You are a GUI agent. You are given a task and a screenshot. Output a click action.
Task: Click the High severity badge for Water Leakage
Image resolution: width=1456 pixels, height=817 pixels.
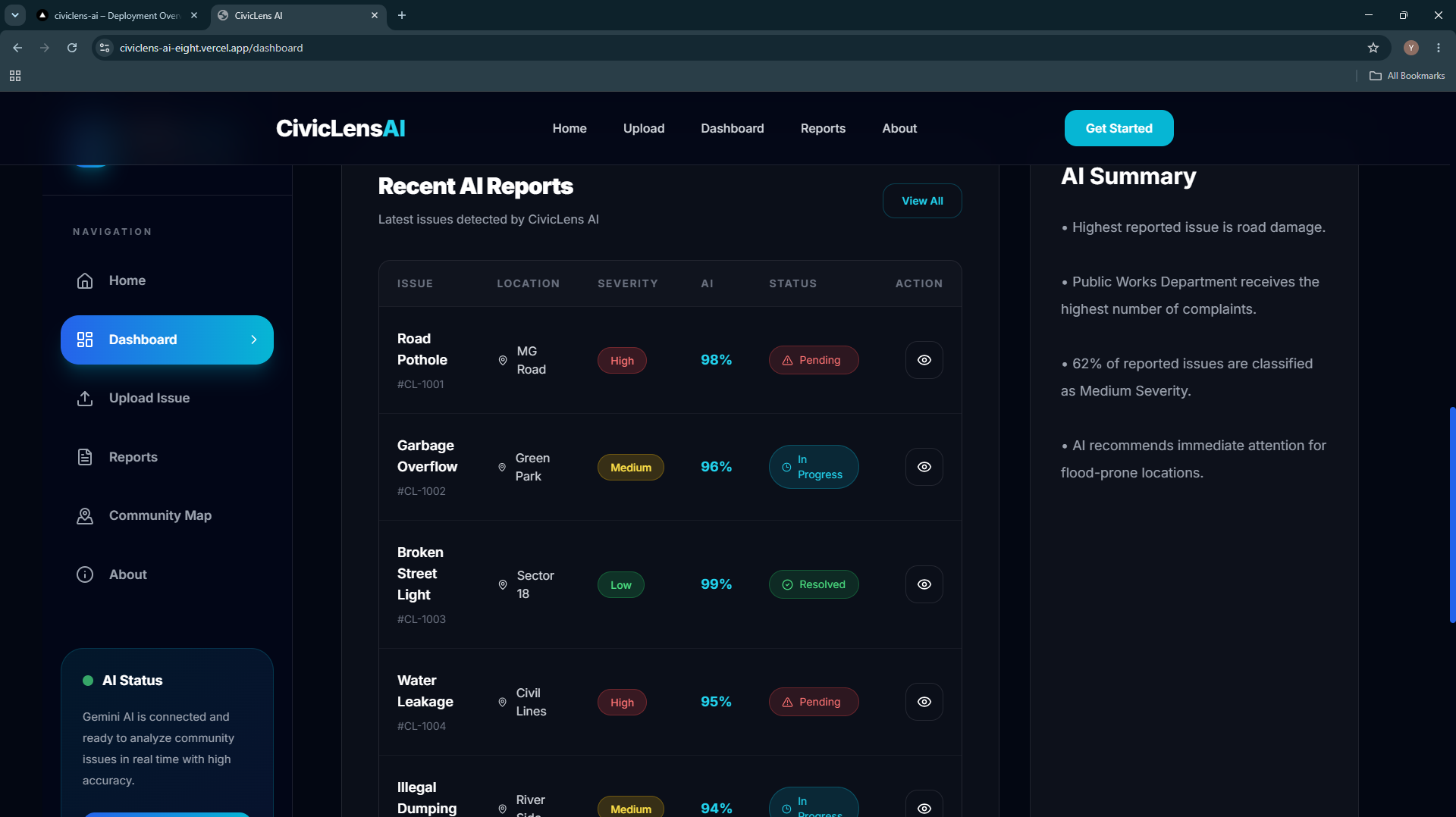click(622, 703)
